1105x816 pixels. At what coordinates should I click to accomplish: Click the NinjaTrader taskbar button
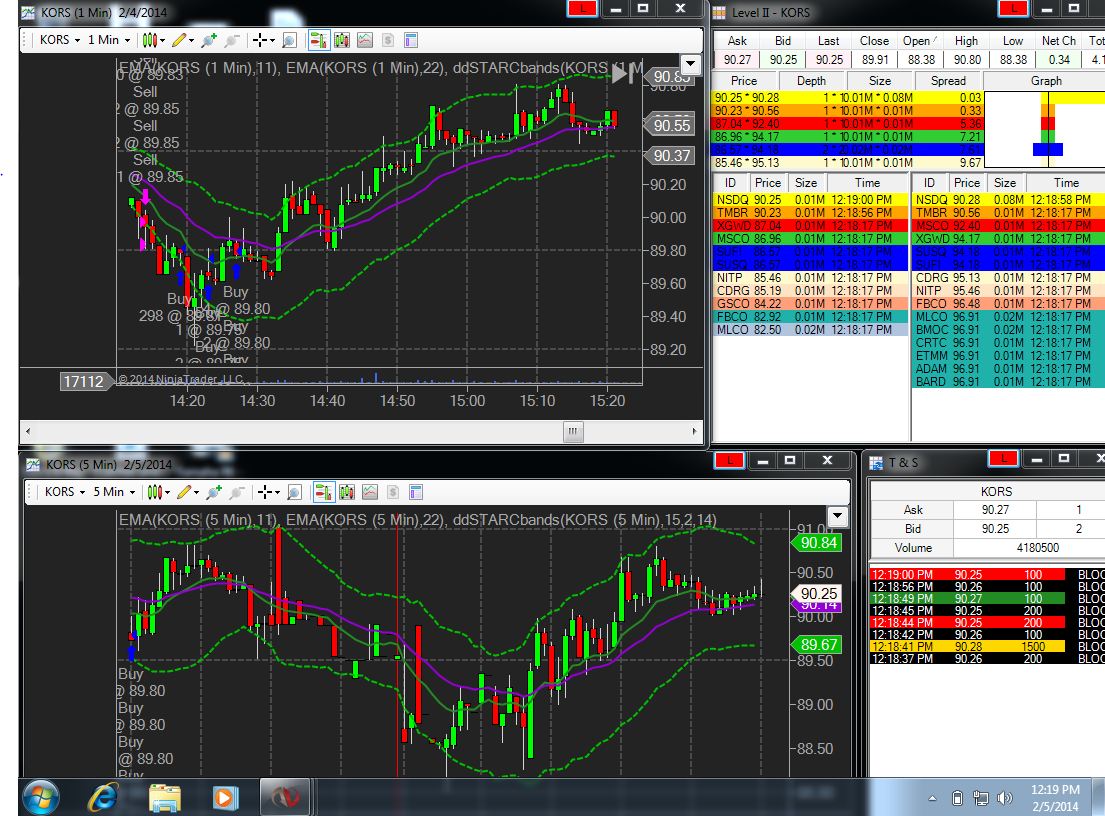pos(285,797)
